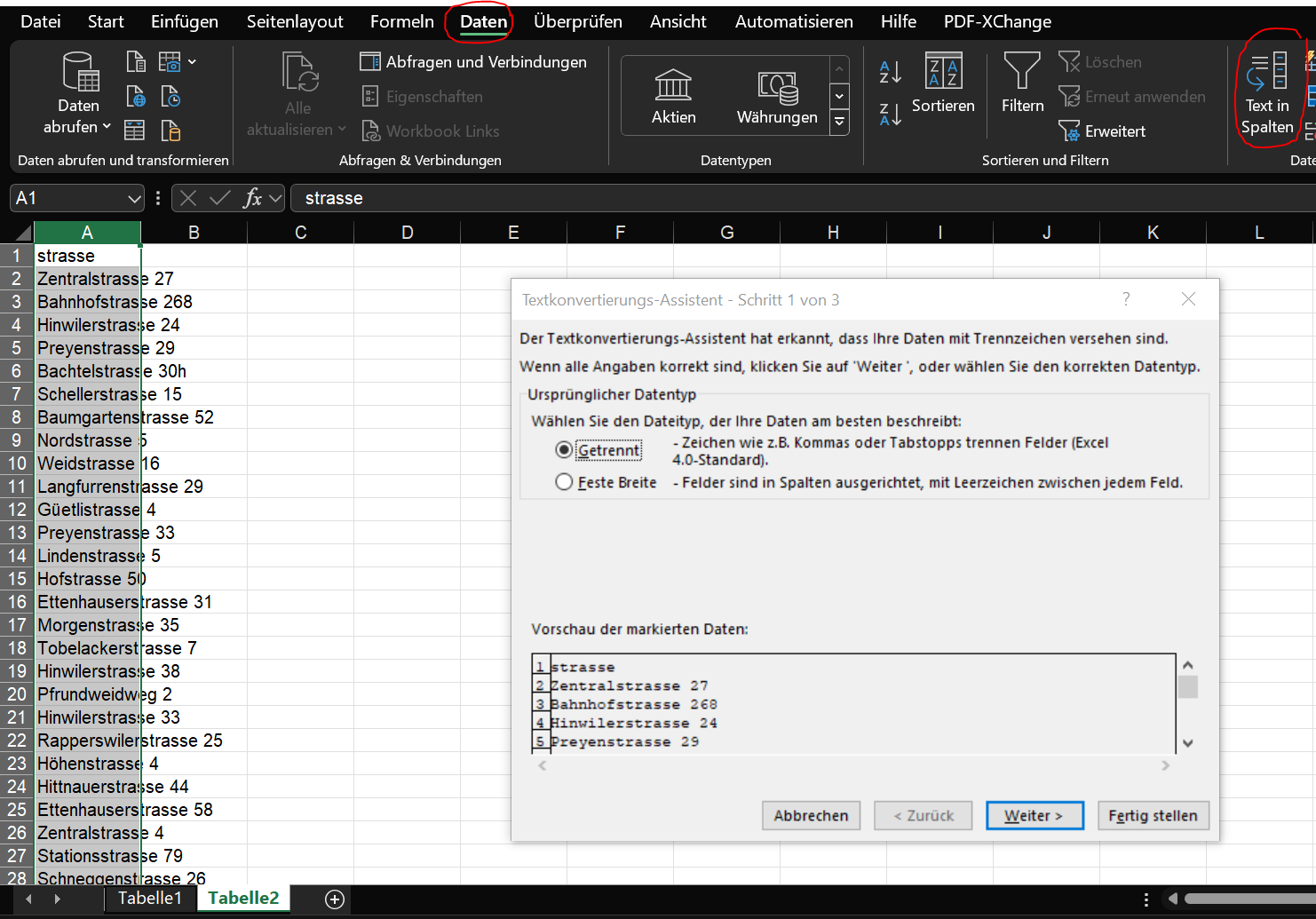The height and width of the screenshot is (919, 1316).
Task: Click preview scroll down arrow
Action: 1187,743
